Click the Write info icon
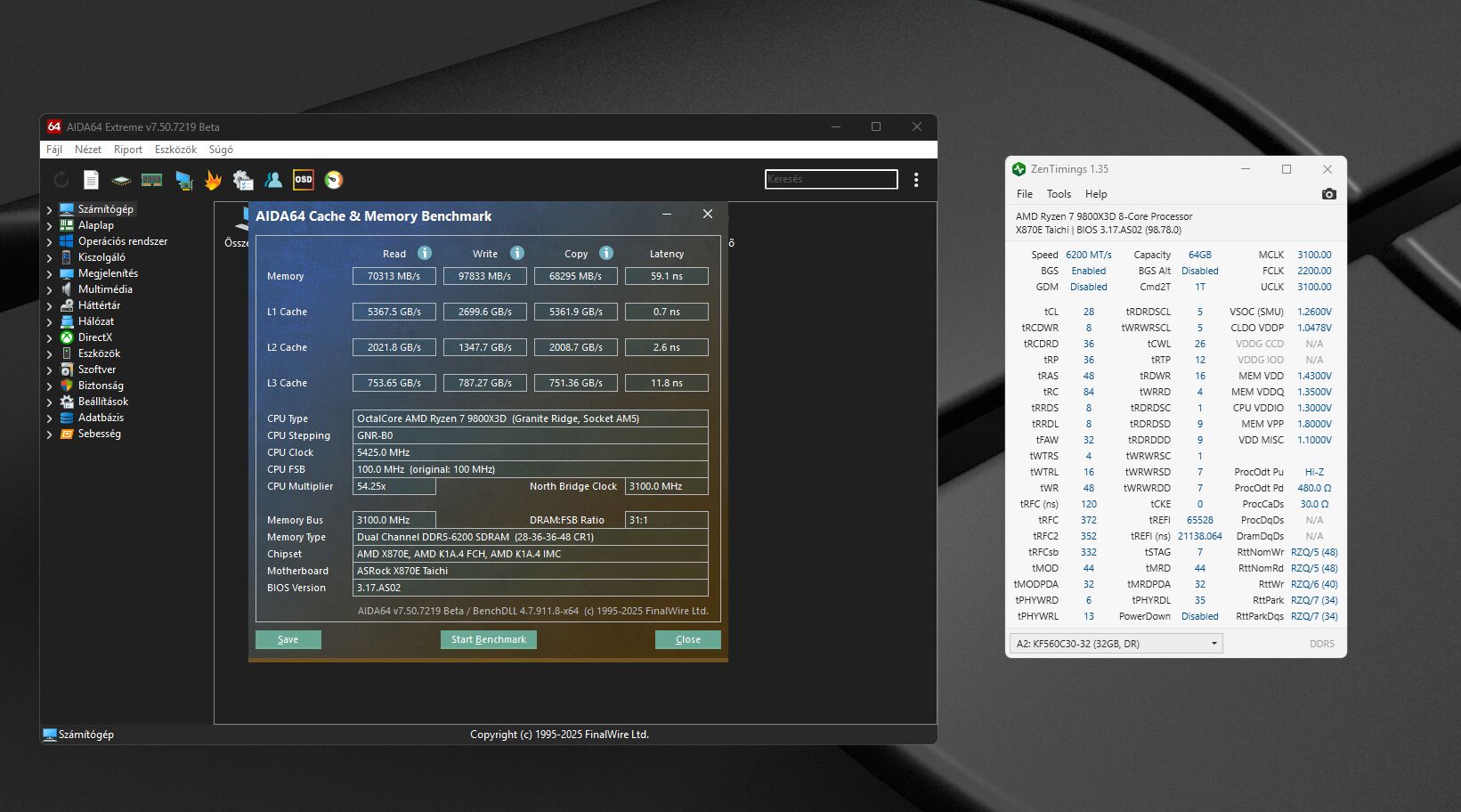This screenshot has width=1461, height=812. (517, 253)
